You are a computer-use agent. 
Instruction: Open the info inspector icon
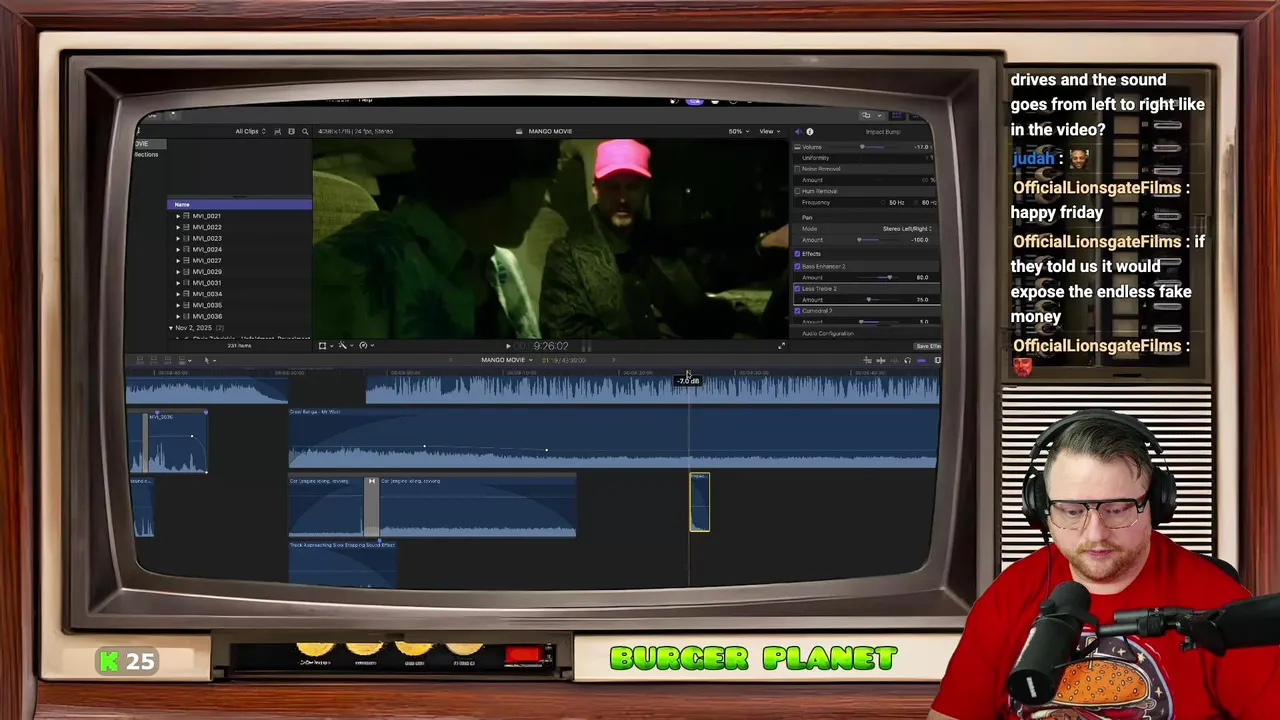pyautogui.click(x=810, y=131)
